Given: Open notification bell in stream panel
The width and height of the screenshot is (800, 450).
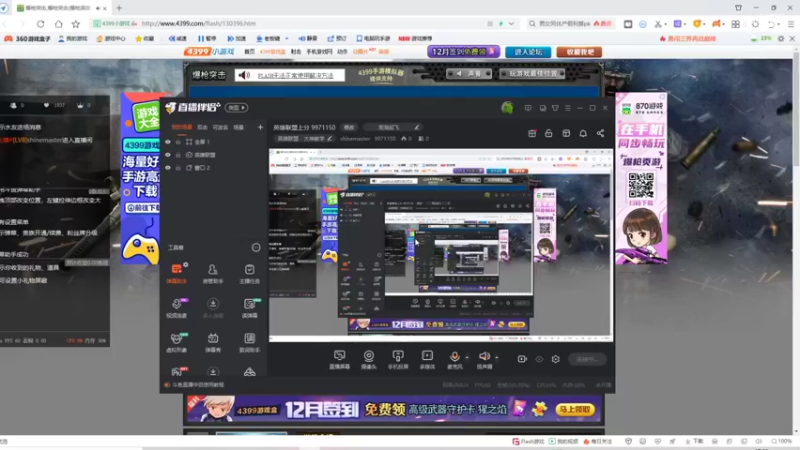Looking at the screenshot, I should click(583, 133).
